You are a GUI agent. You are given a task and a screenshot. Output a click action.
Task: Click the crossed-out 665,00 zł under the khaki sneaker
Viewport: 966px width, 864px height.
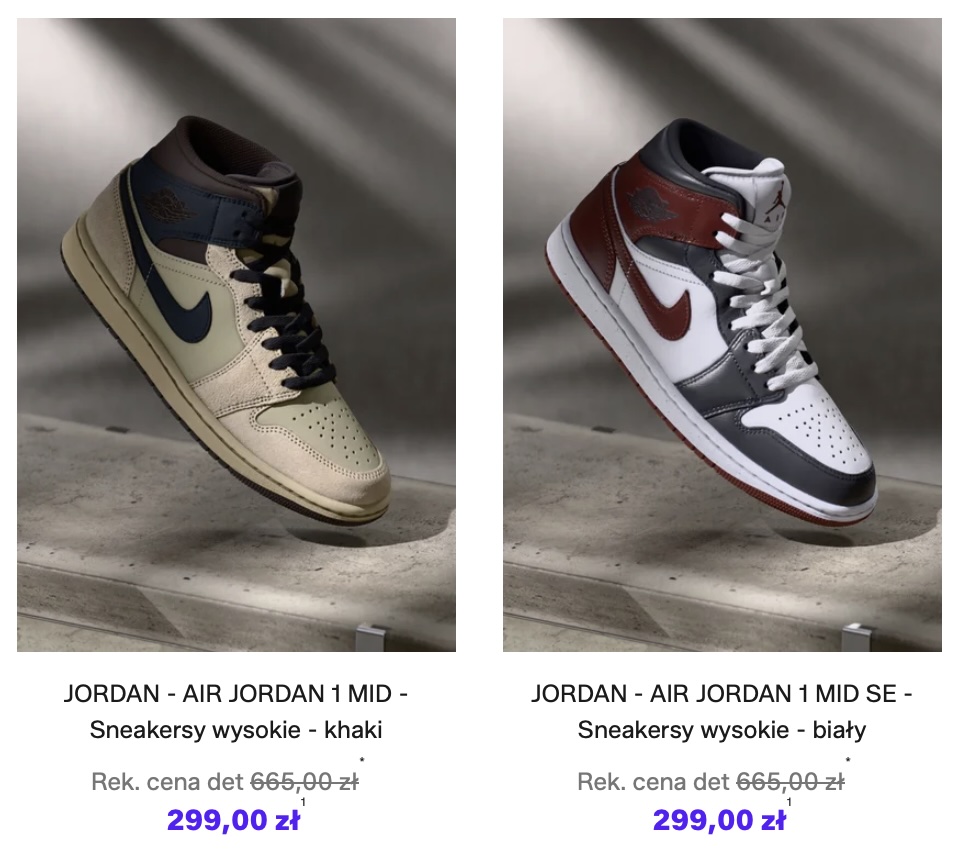pos(304,782)
